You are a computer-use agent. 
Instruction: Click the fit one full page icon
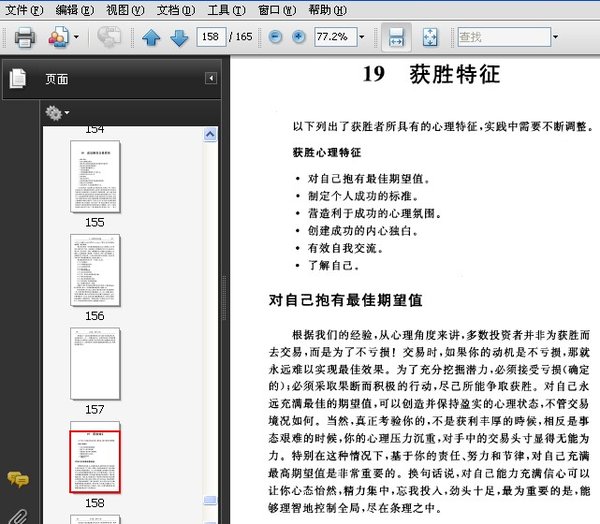[x=430, y=37]
